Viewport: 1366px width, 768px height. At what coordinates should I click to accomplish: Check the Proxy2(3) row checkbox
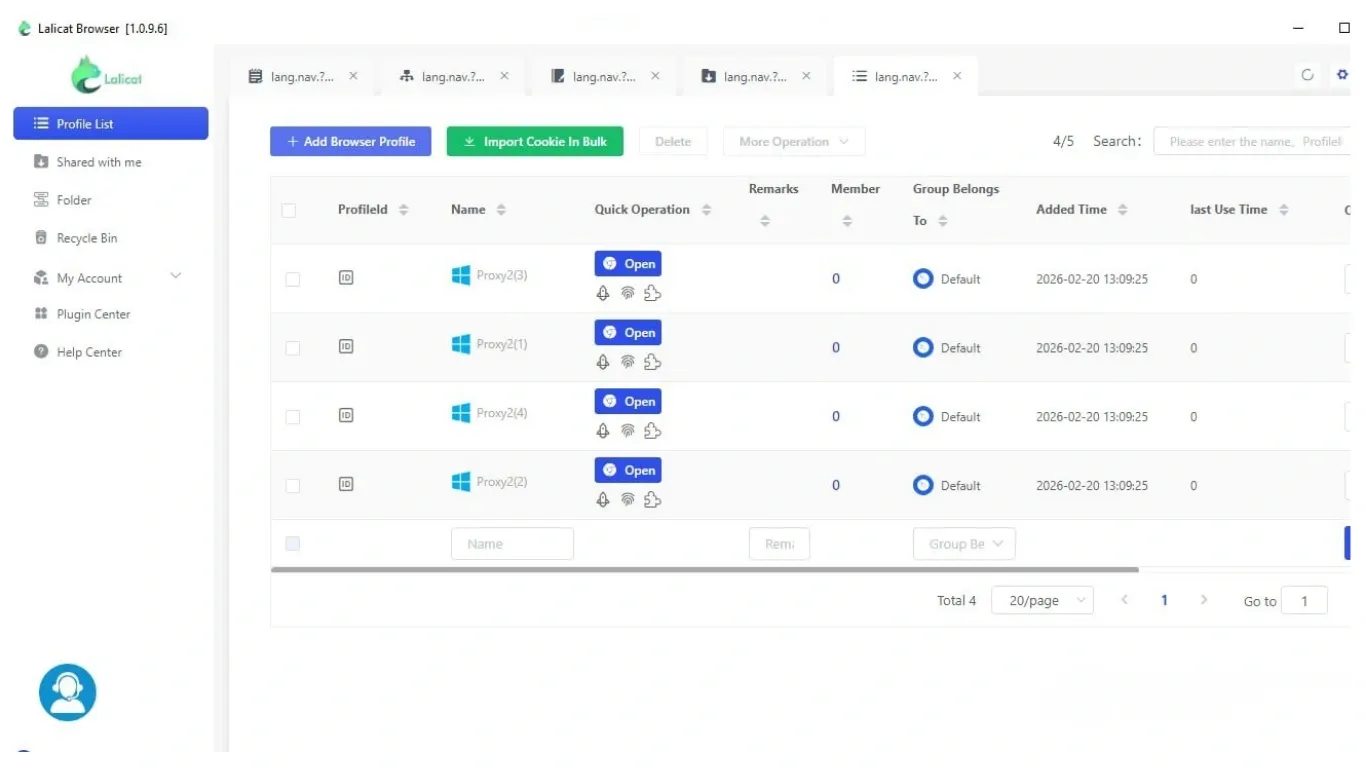(x=292, y=279)
